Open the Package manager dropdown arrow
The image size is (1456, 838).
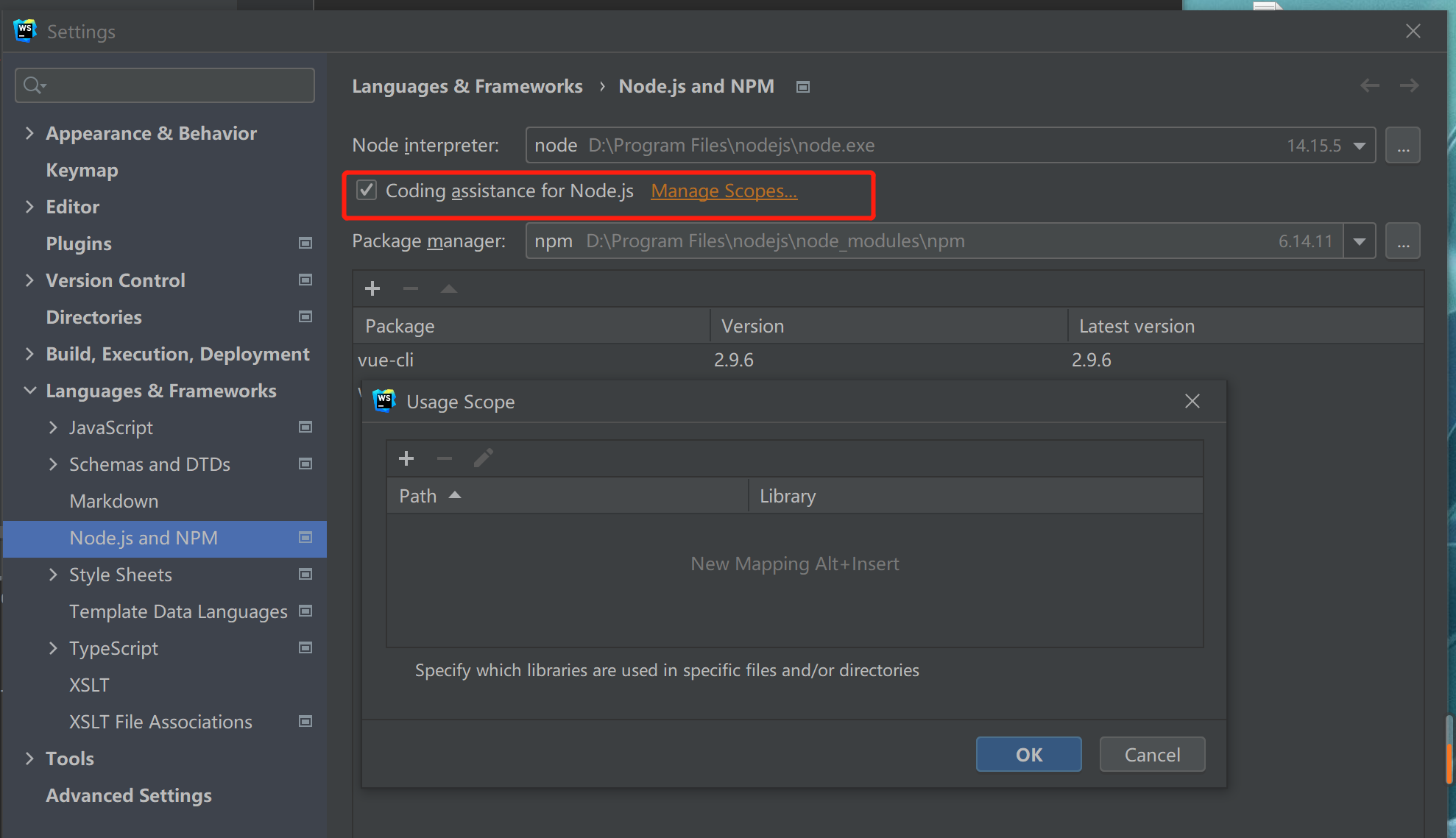pyautogui.click(x=1360, y=241)
